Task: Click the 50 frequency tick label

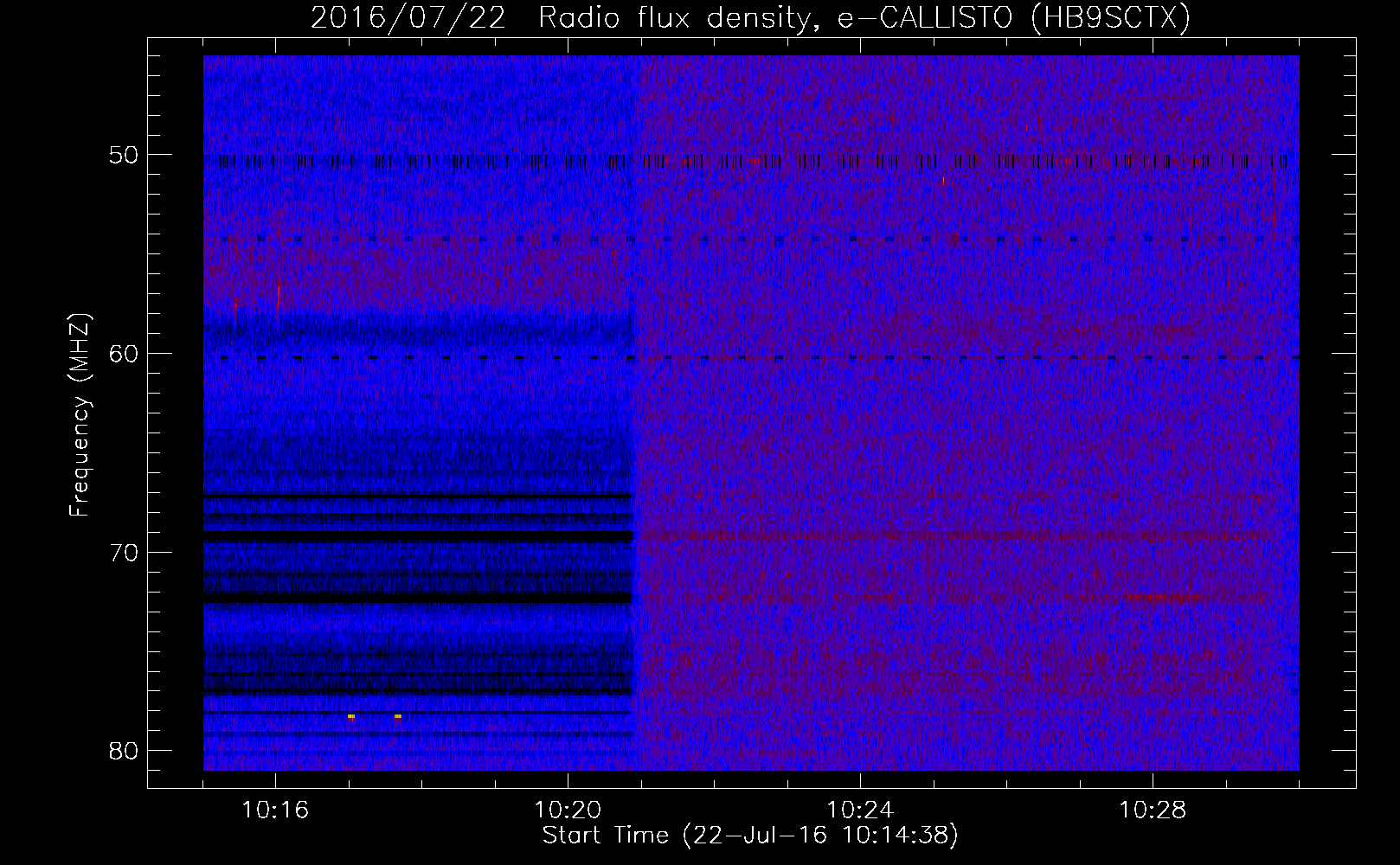Action: pos(124,155)
